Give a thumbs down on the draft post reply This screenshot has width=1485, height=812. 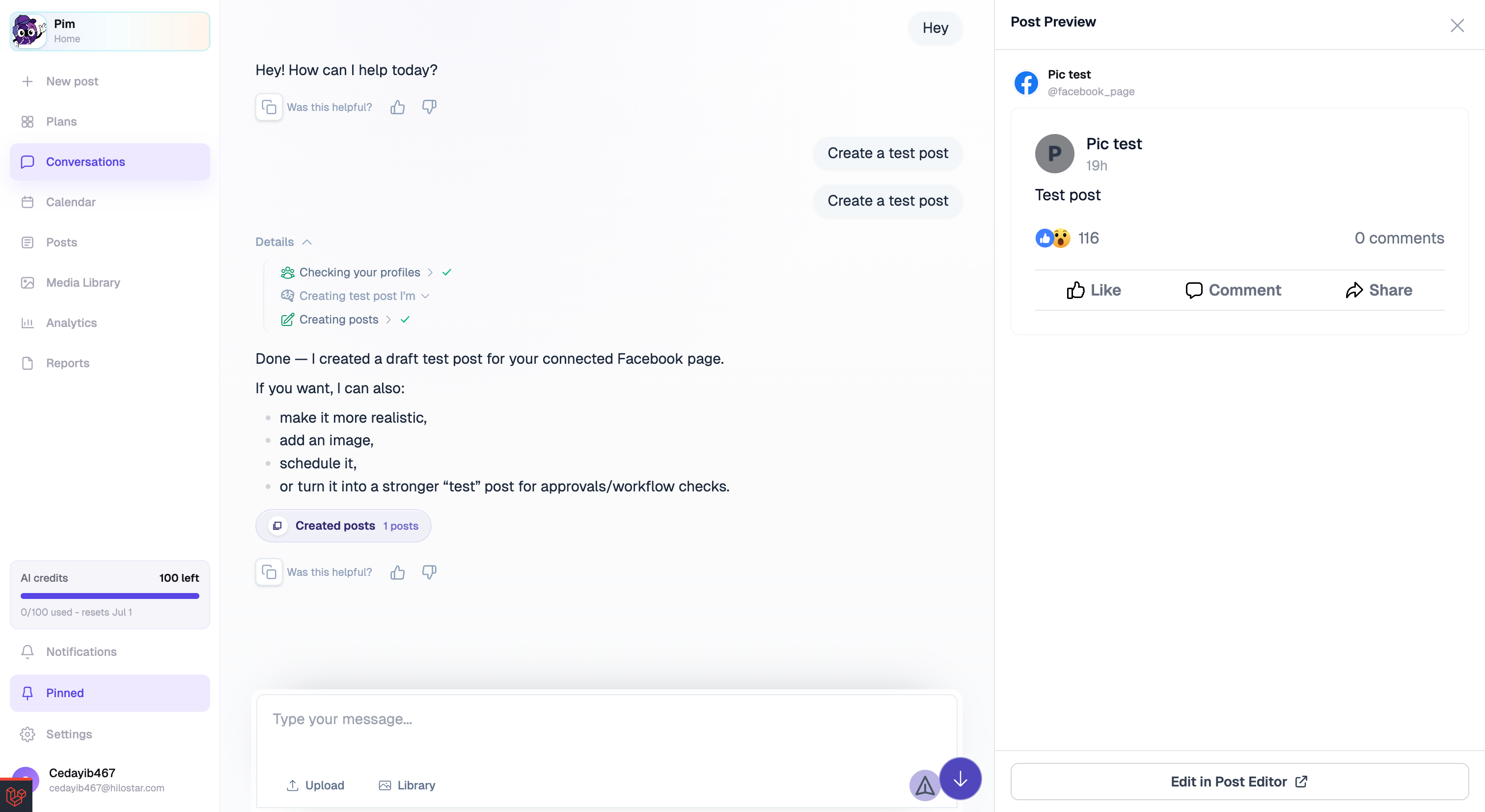pos(429,571)
